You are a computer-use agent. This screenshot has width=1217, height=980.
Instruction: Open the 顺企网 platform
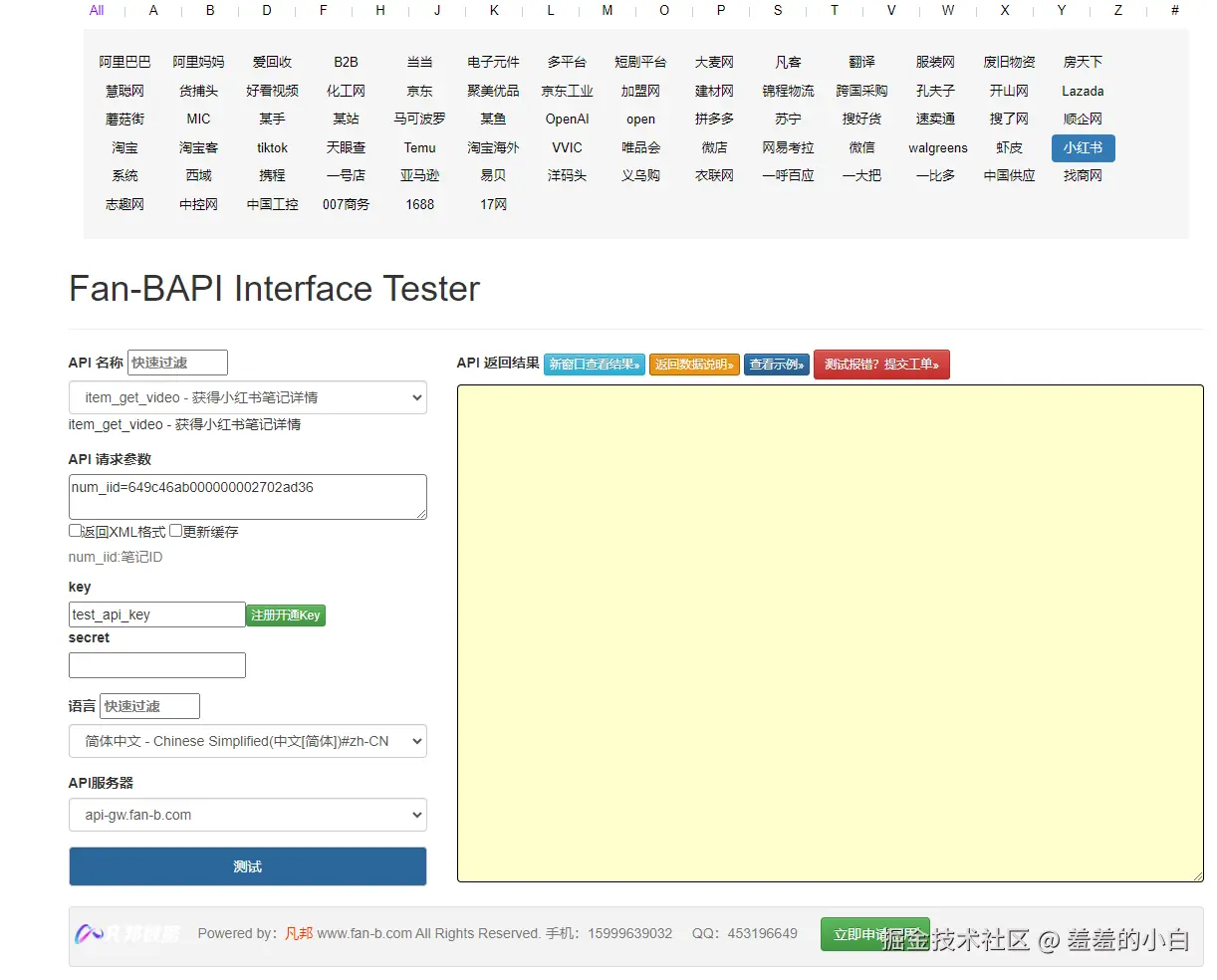[1083, 119]
